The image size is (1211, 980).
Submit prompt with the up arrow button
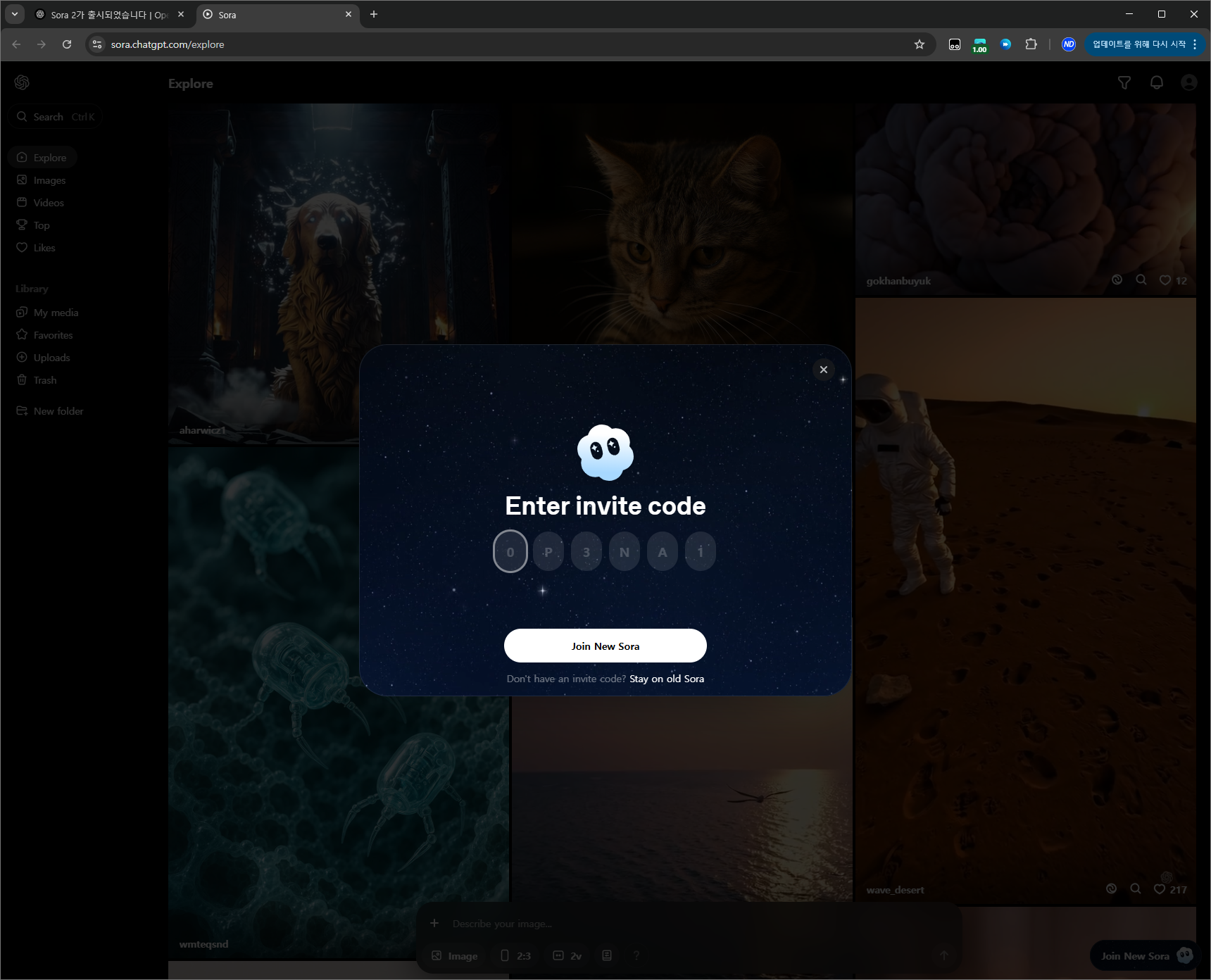pos(944,955)
